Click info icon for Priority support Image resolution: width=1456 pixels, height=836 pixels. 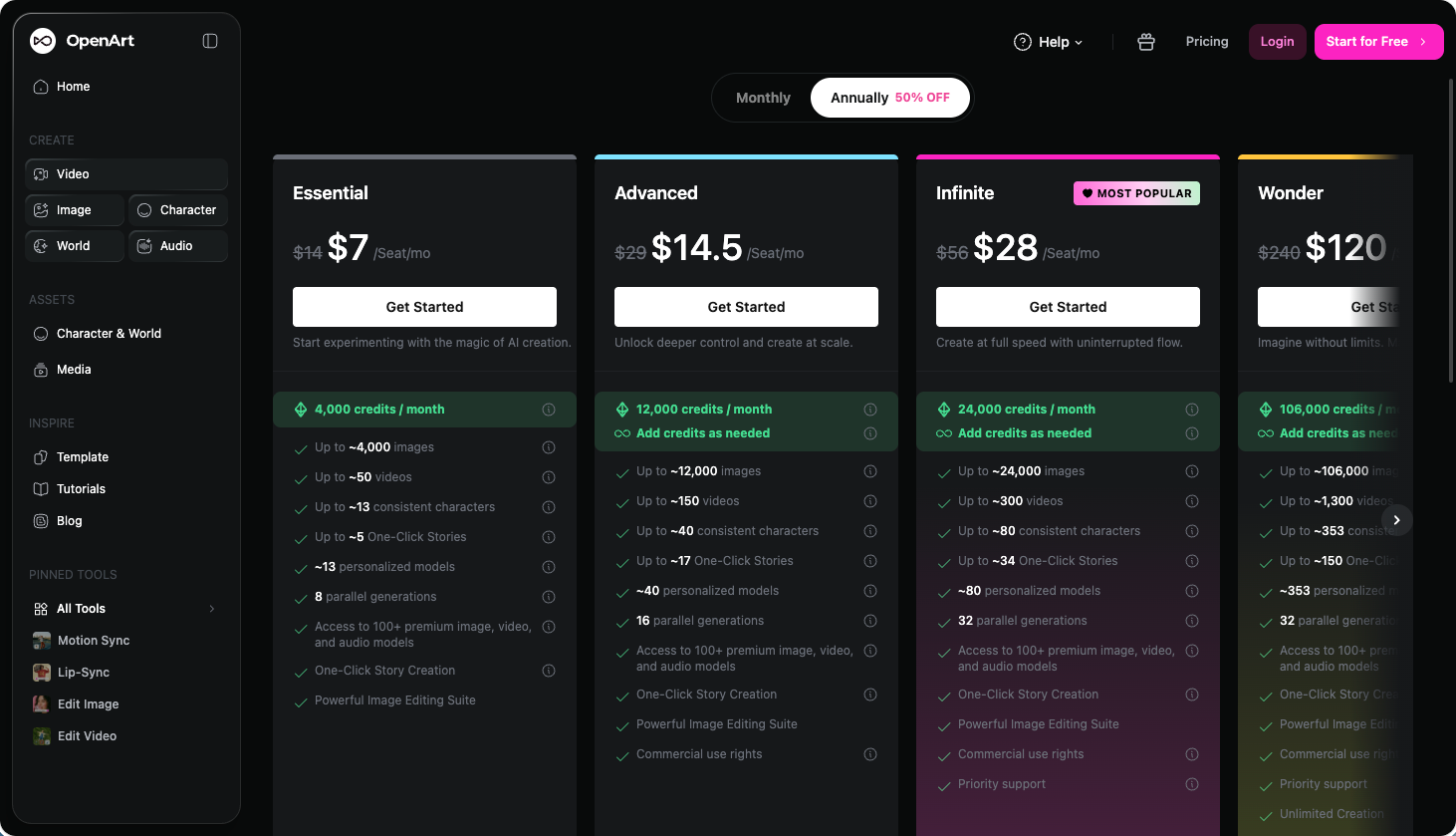click(1192, 784)
